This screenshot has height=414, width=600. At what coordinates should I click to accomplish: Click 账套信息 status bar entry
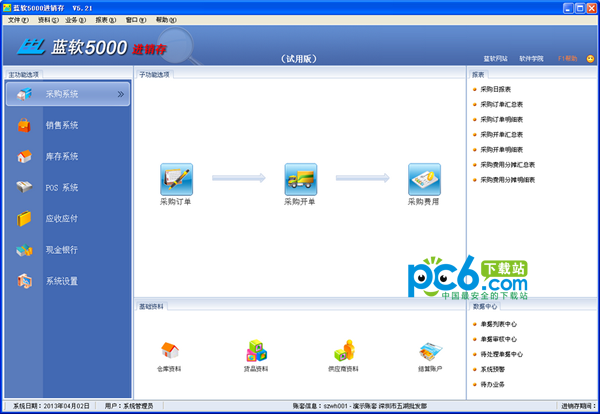(x=360, y=406)
